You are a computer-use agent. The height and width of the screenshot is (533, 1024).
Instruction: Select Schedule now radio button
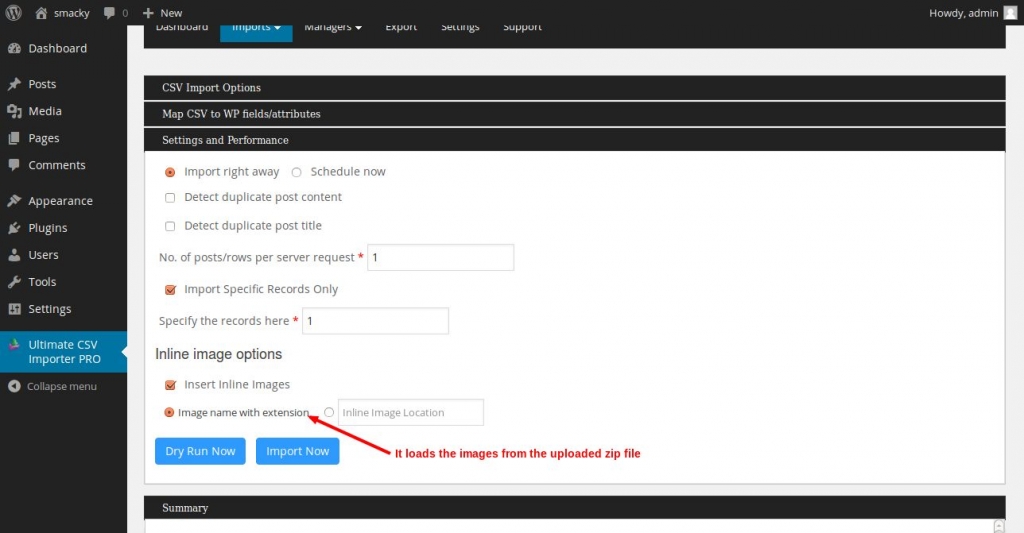[x=296, y=172]
